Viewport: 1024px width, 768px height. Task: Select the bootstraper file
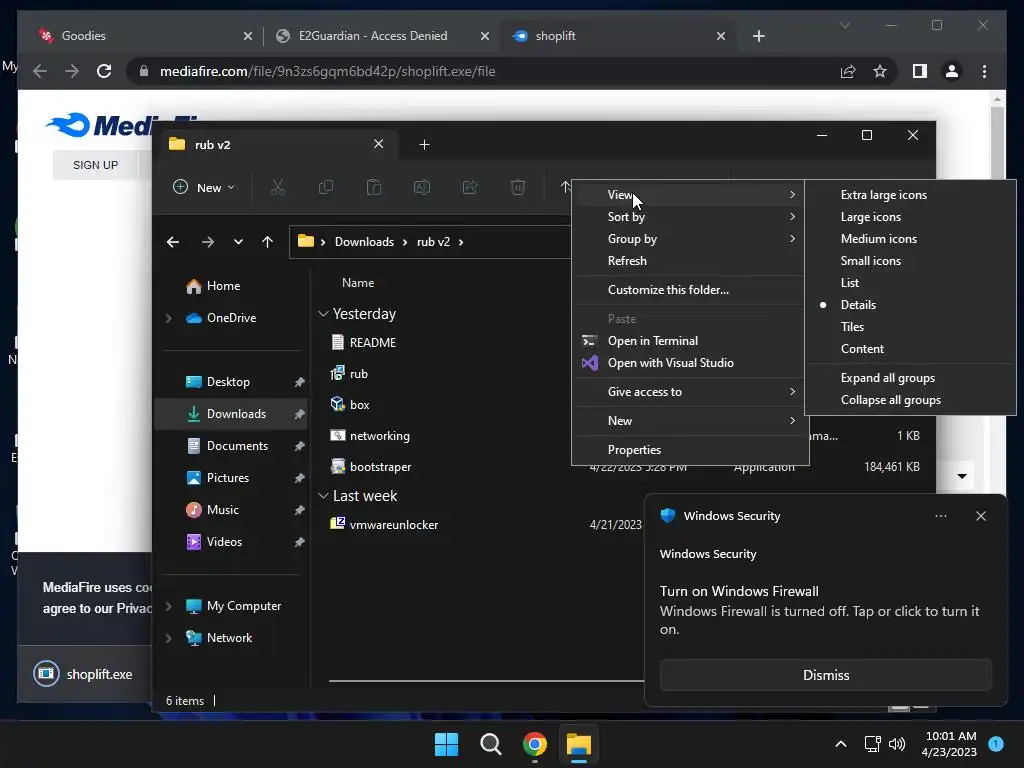(381, 467)
